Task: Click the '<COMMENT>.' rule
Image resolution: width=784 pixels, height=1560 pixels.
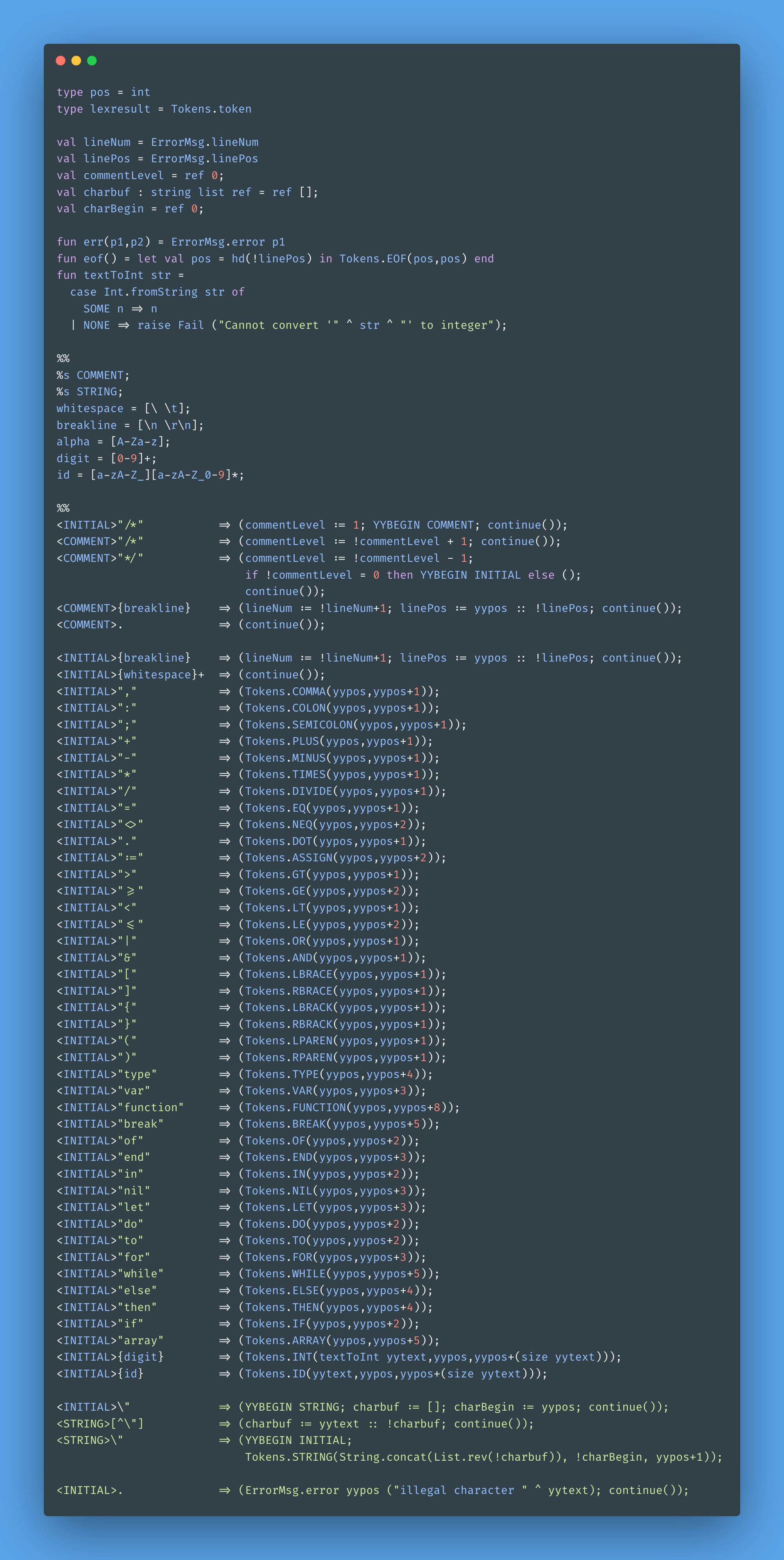Action: pos(191,625)
